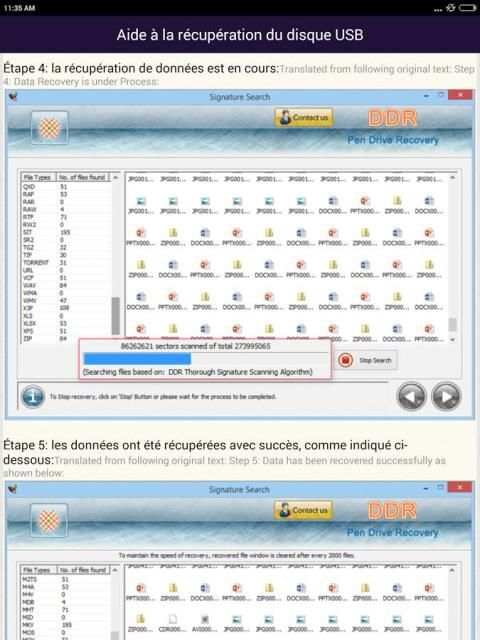Tap the 'Aide à la récupération du disque USB' header
This screenshot has height=640, width=480.
[240, 35]
